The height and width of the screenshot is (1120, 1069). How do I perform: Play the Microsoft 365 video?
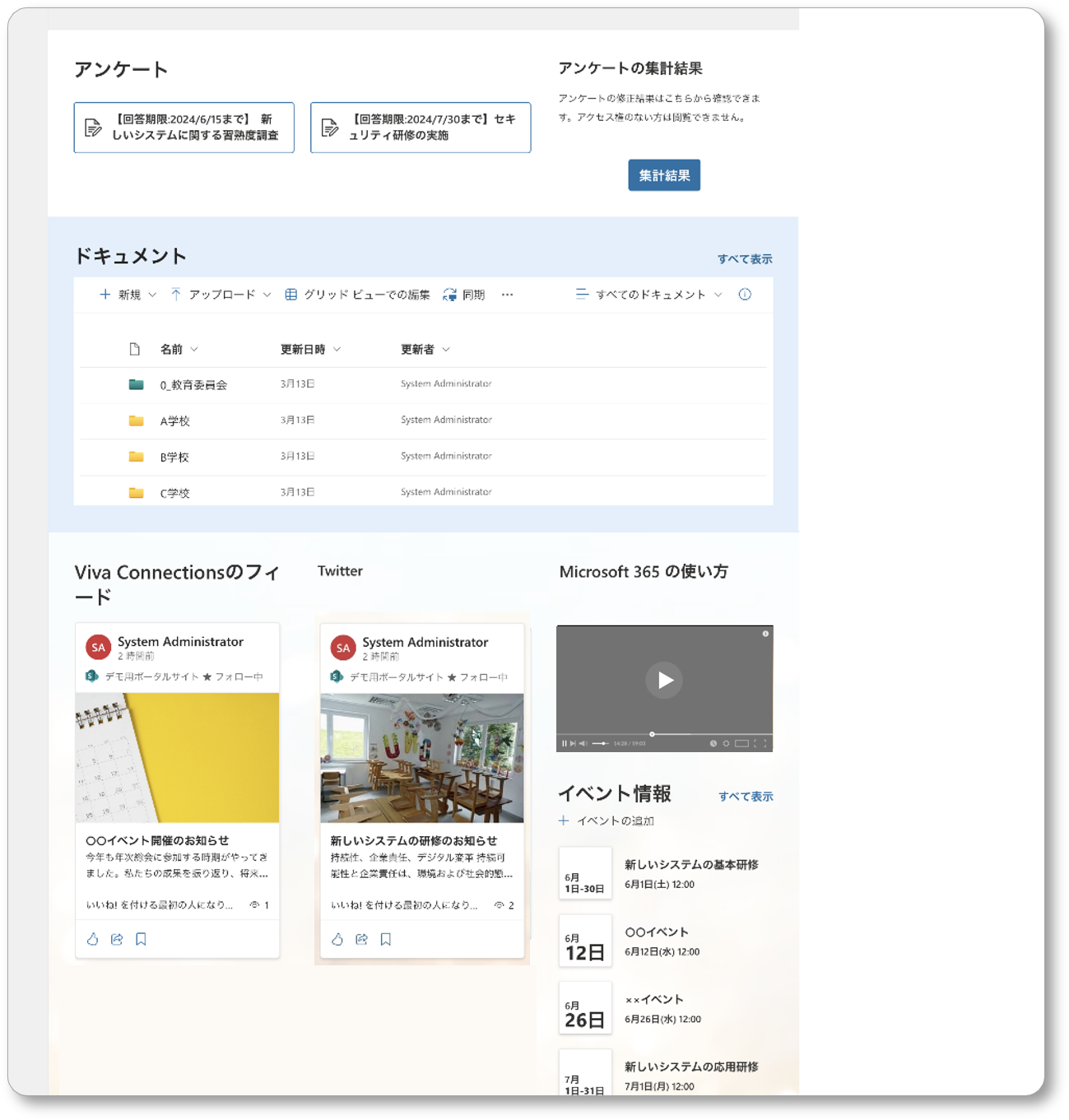[x=664, y=681]
